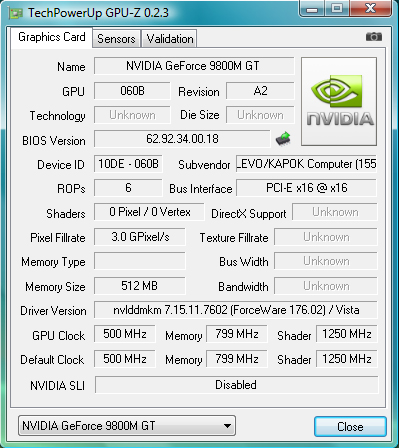Click the Device ID 10DE - 060B field
The width and height of the screenshot is (399, 448).
(x=128, y=164)
